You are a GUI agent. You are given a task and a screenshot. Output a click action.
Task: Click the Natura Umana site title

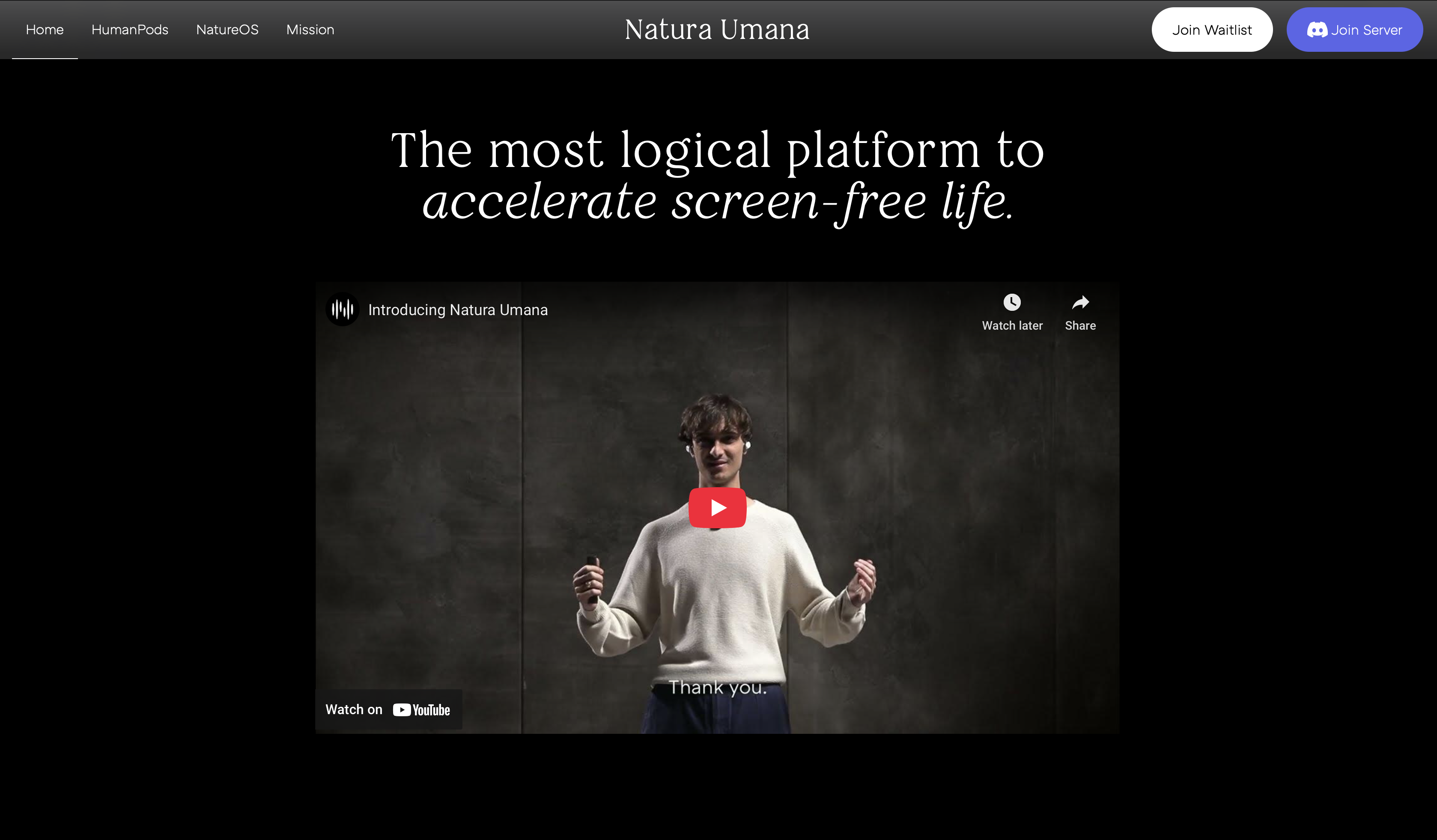click(x=717, y=29)
